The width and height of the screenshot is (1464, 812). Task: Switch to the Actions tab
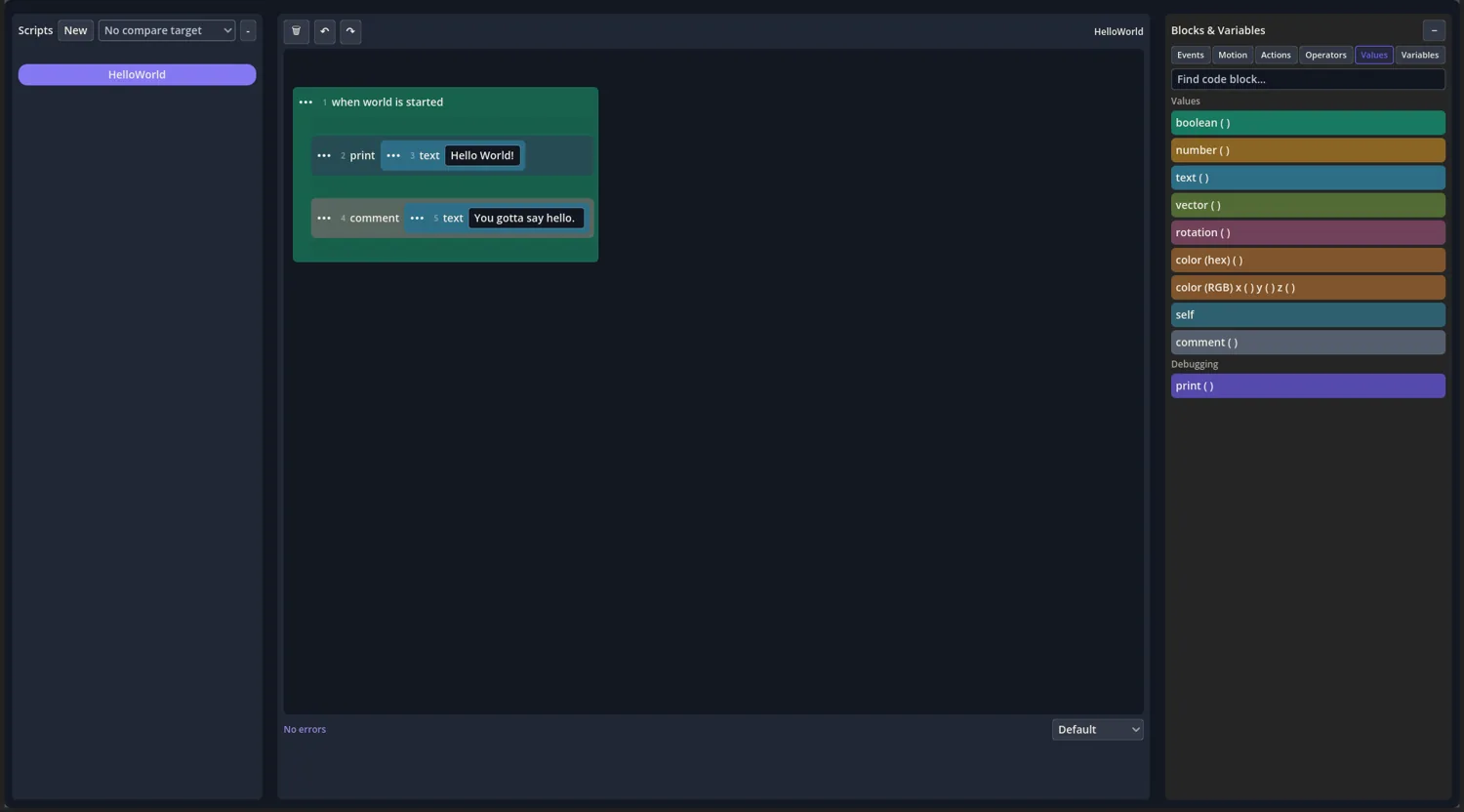point(1276,56)
